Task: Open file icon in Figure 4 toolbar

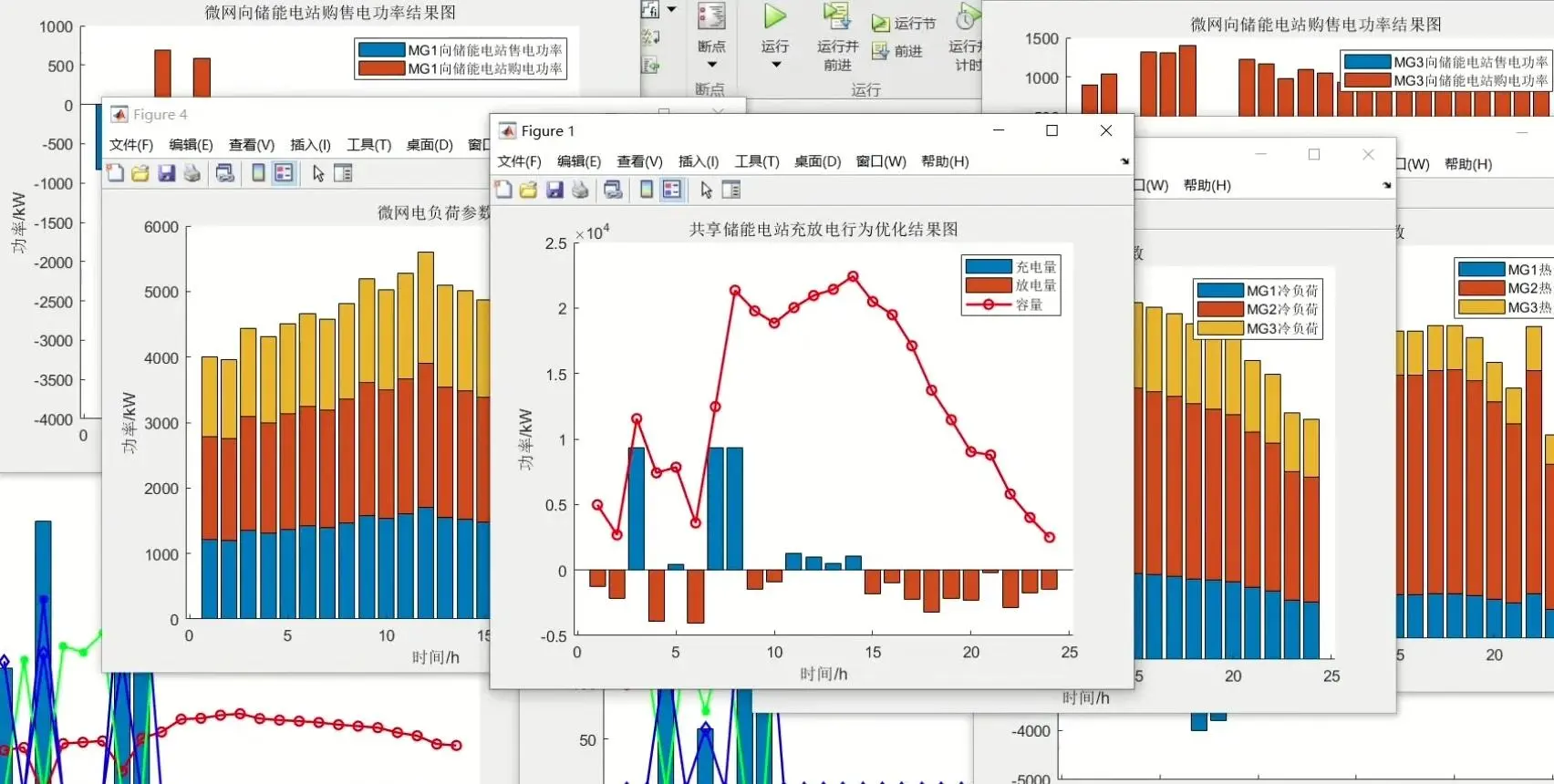Action: coord(140,173)
